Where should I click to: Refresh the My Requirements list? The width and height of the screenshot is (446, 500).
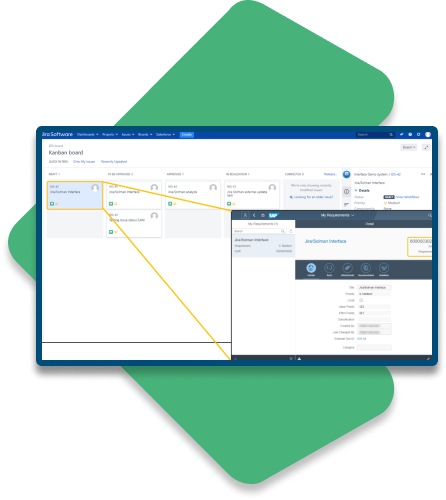[x=291, y=231]
